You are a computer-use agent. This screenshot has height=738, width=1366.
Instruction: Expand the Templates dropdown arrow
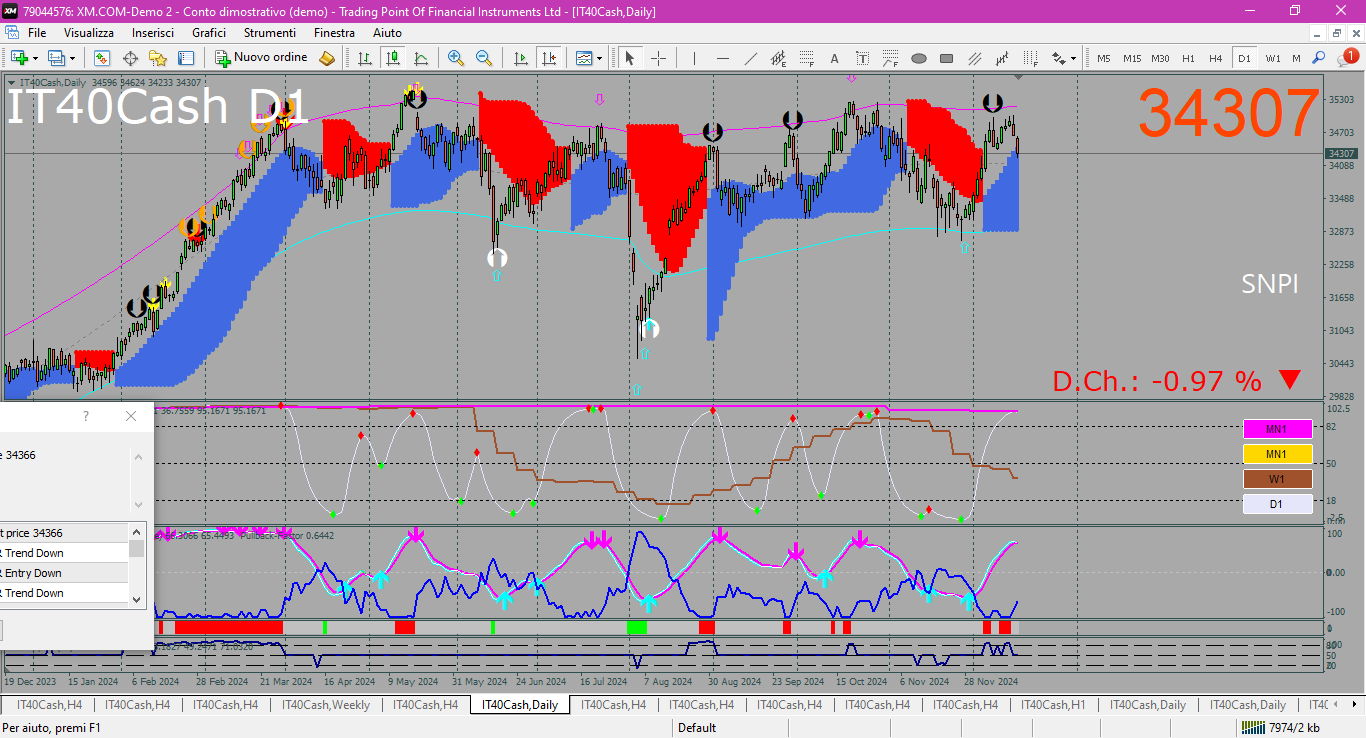coord(600,58)
